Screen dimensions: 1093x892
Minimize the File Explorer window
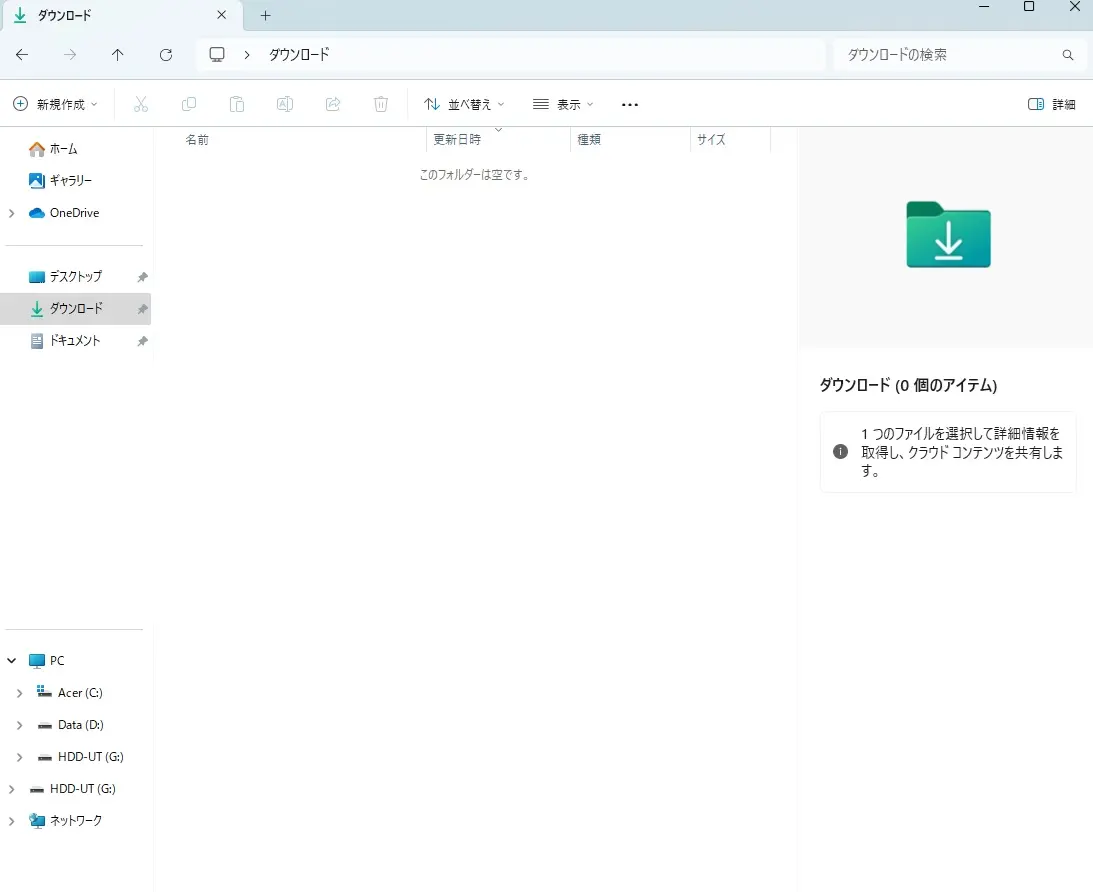point(984,7)
